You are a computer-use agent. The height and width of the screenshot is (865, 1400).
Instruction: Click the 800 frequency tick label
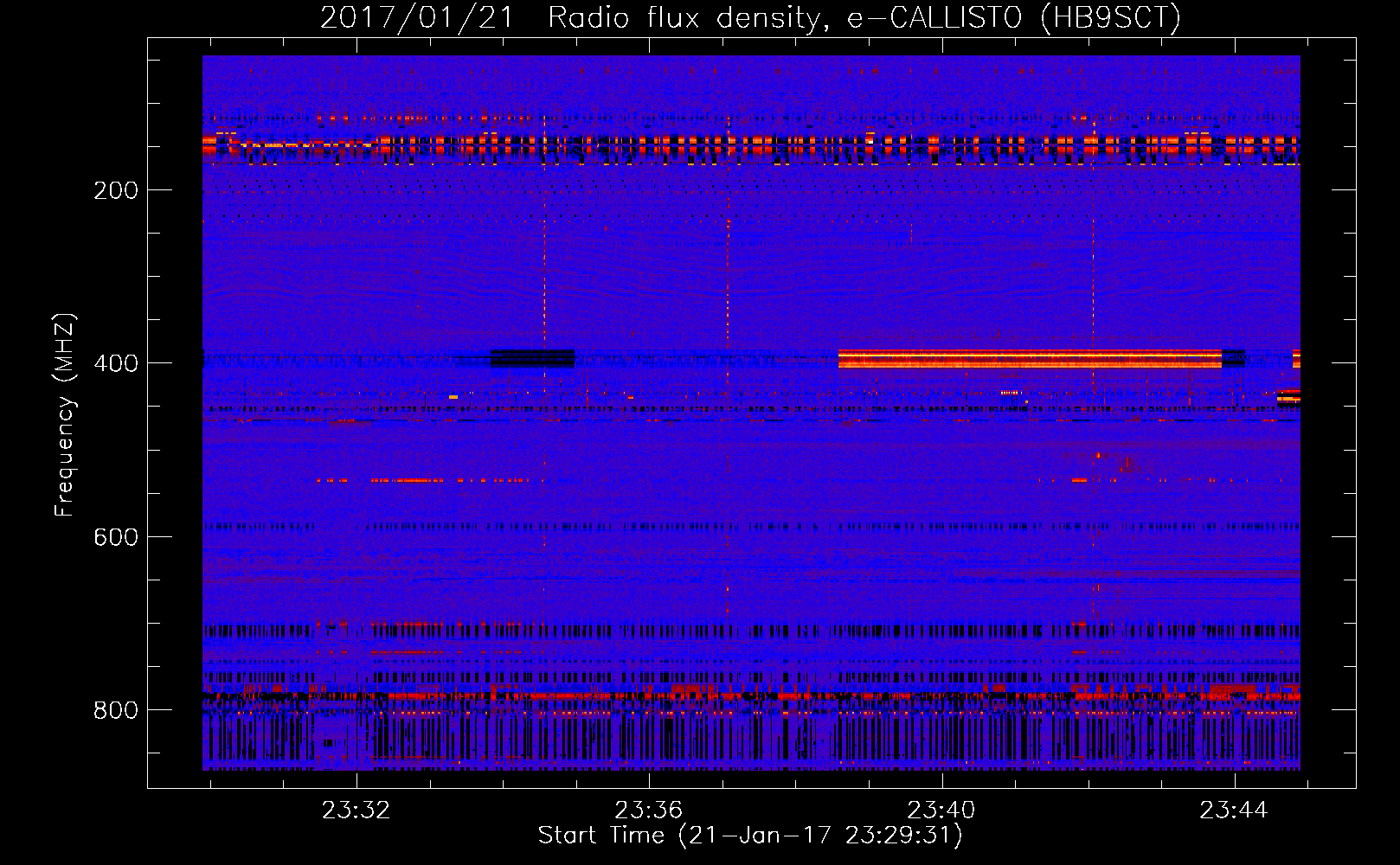[116, 710]
